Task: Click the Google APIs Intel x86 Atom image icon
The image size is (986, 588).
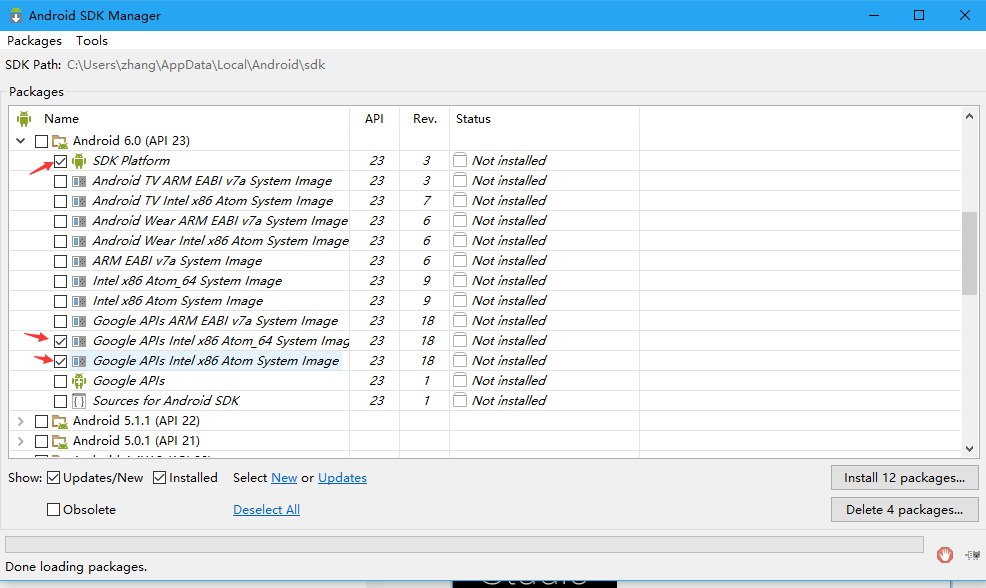Action: coord(79,362)
